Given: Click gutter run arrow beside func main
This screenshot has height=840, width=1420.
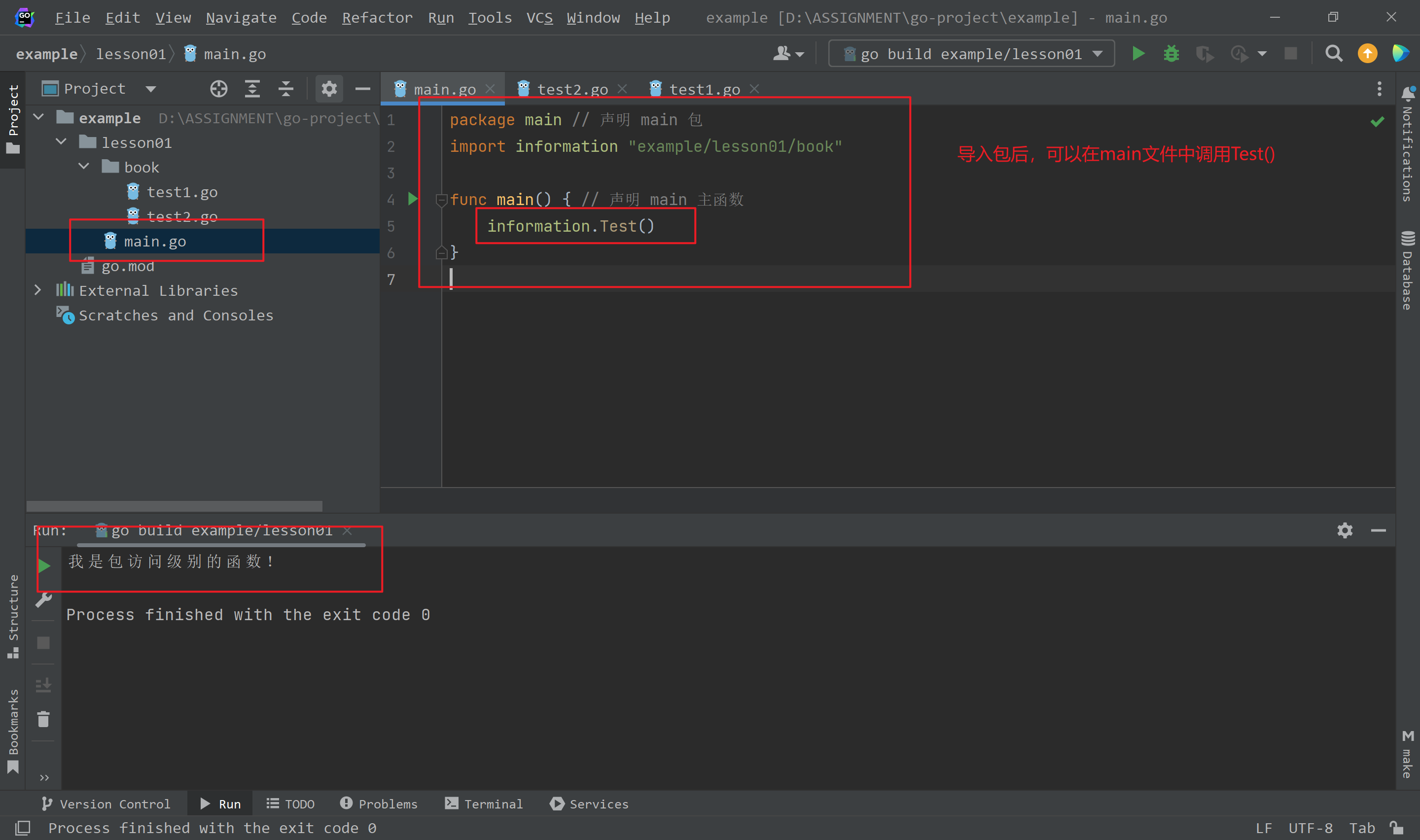Looking at the screenshot, I should pyautogui.click(x=413, y=199).
